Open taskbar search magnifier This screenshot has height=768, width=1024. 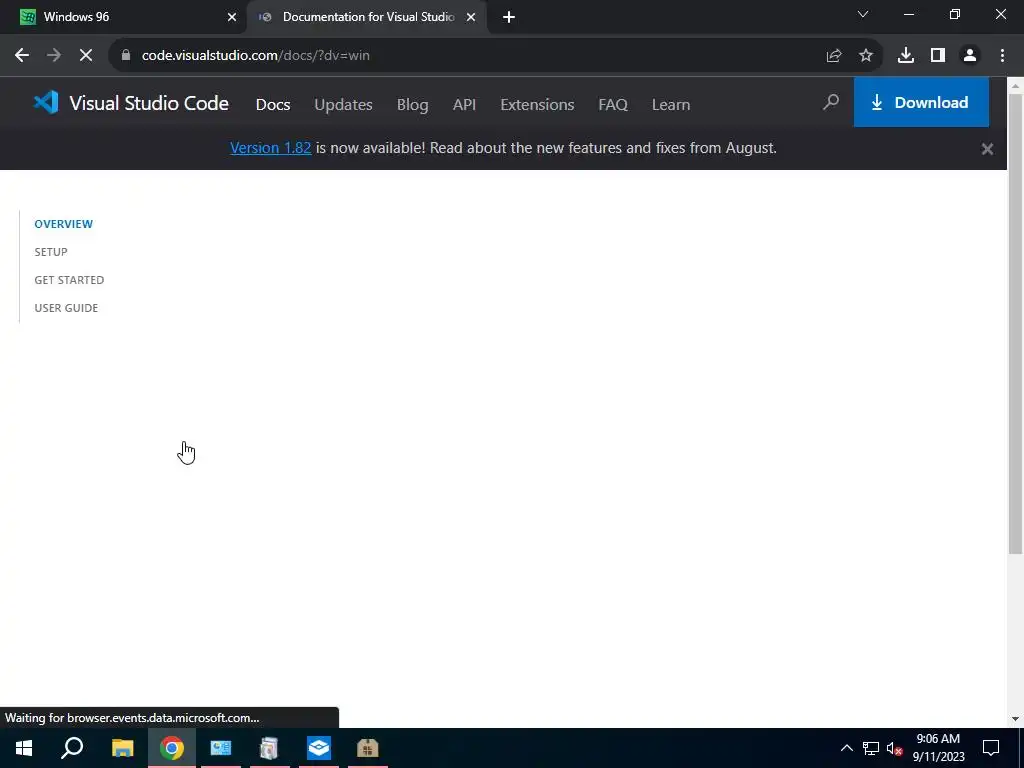72,748
